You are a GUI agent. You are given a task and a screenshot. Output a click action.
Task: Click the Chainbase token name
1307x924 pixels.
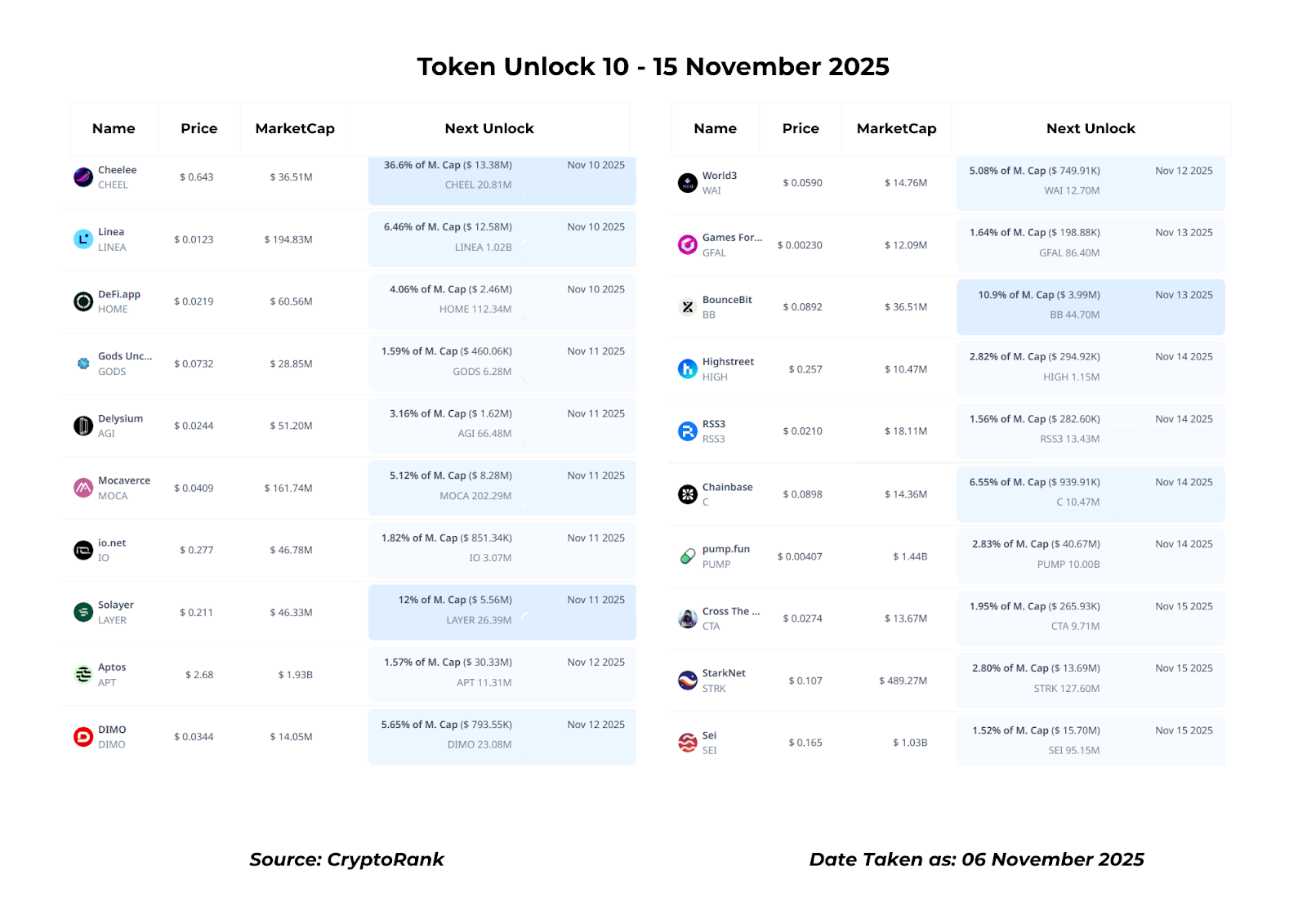727,487
